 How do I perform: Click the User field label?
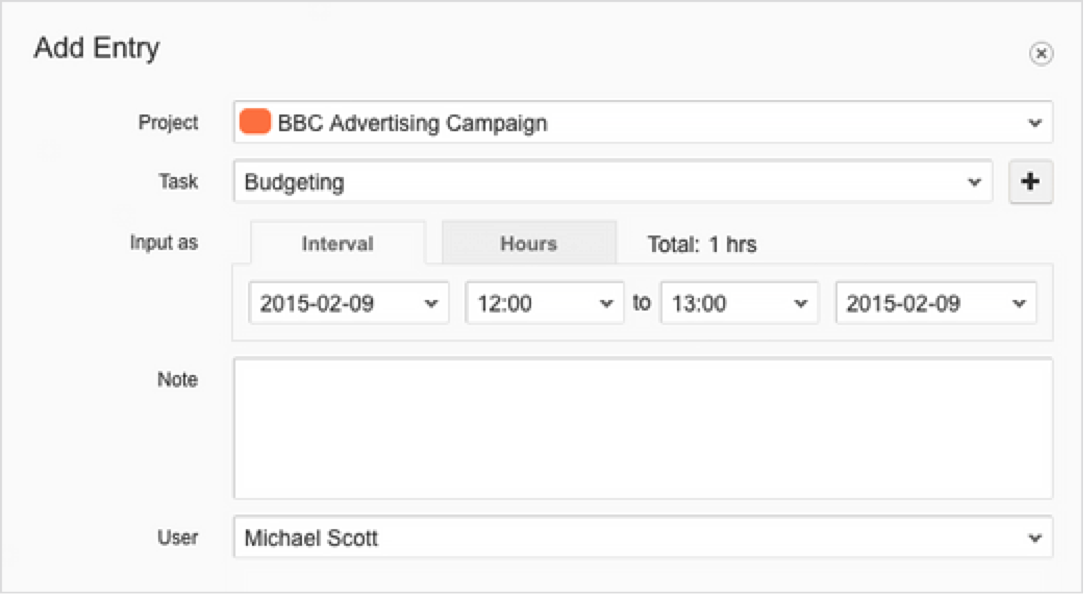point(178,537)
